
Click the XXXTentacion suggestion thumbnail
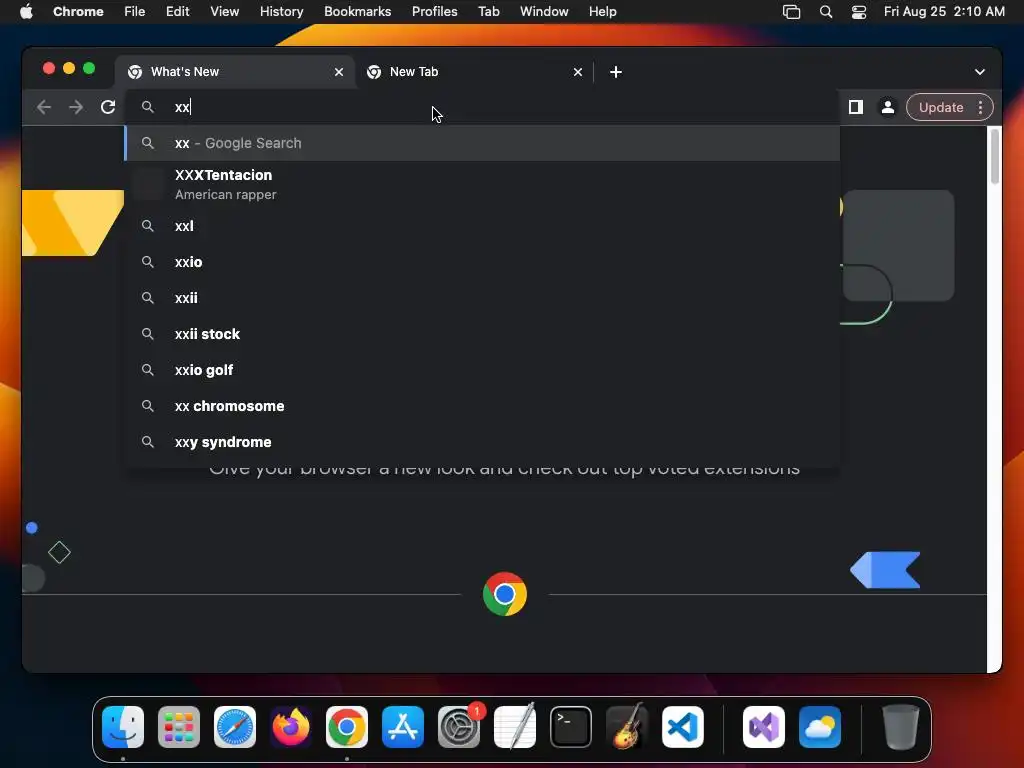(x=148, y=184)
